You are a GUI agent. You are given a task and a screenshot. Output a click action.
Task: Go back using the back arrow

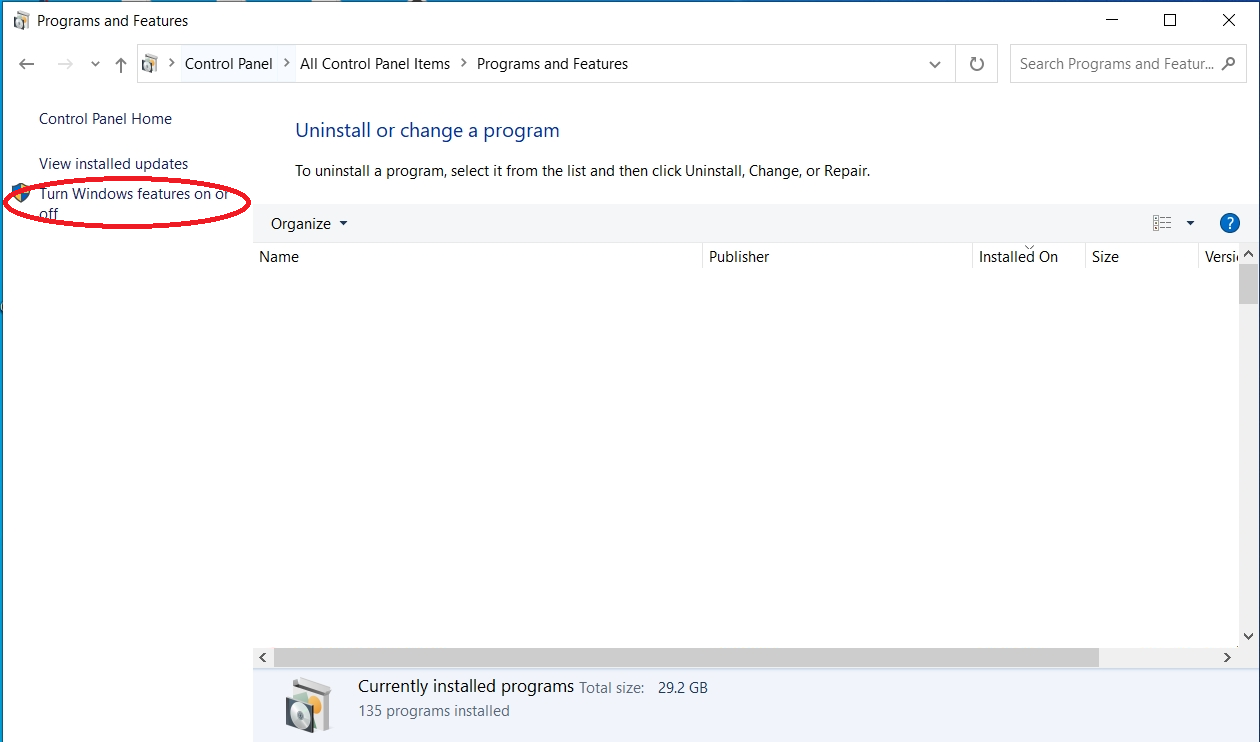point(27,64)
